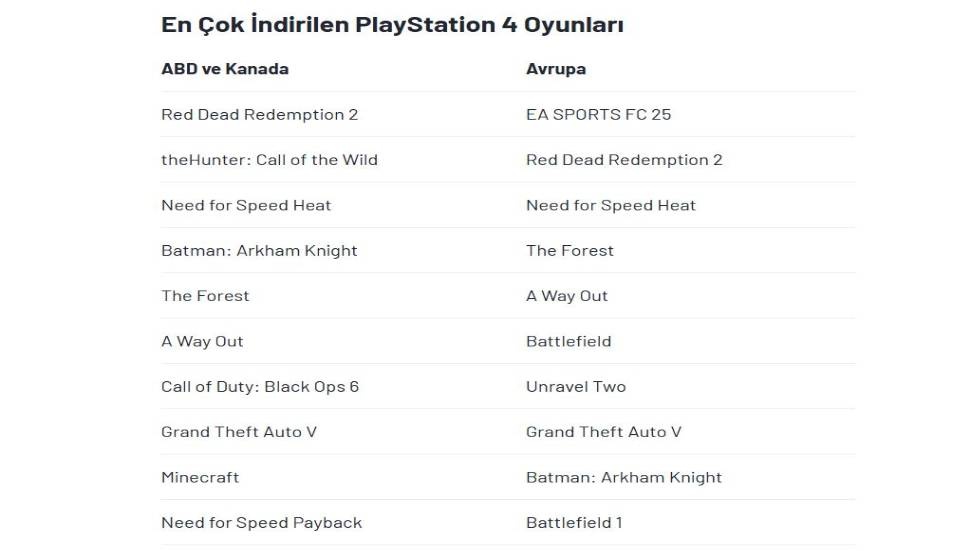
Task: Select the "Battlefield 1" entry
Action: 574,522
